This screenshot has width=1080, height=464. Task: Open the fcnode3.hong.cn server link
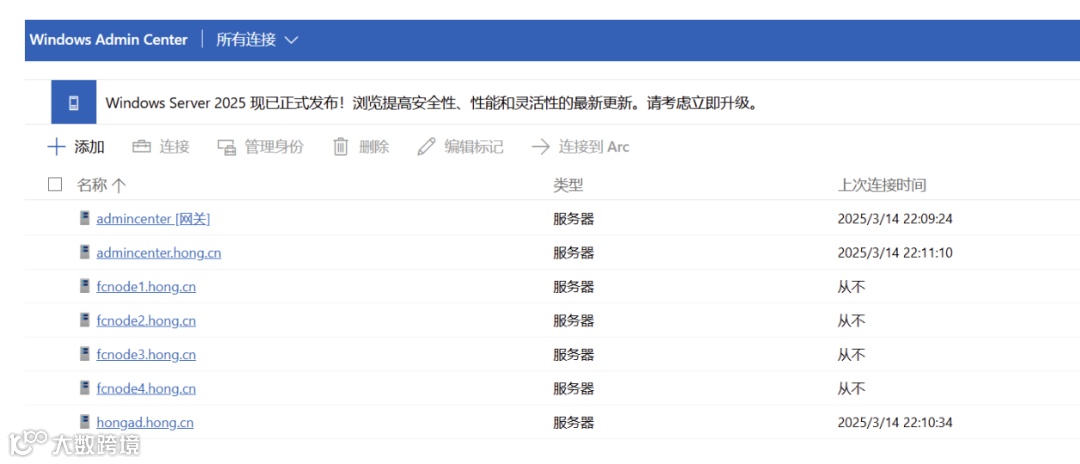pyautogui.click(x=146, y=355)
